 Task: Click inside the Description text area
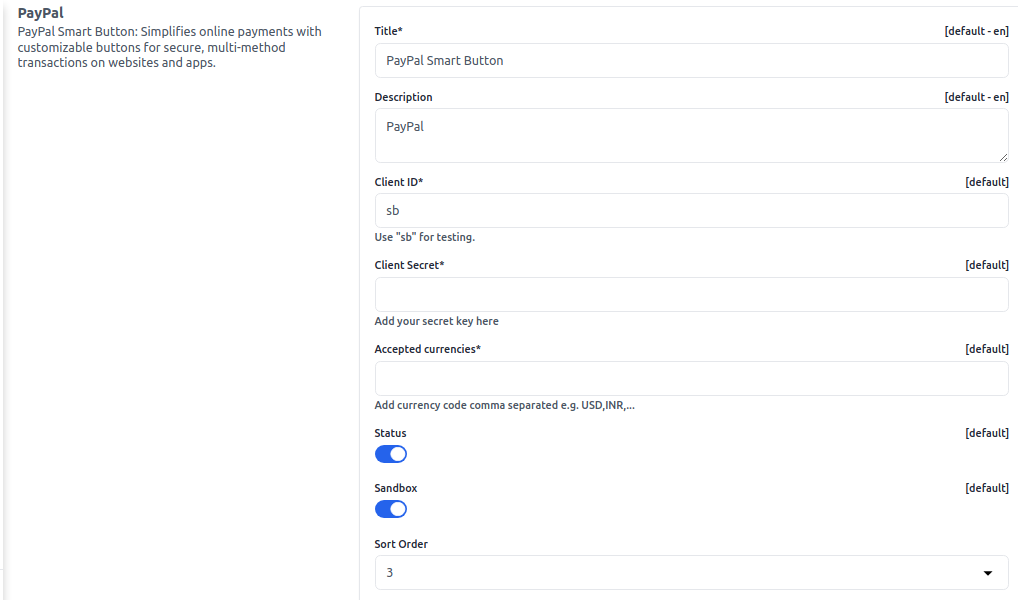click(x=691, y=135)
